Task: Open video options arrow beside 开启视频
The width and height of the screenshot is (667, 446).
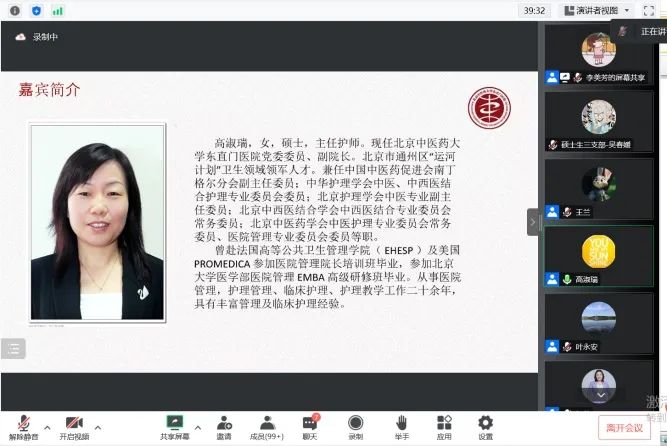Action: pos(98,427)
